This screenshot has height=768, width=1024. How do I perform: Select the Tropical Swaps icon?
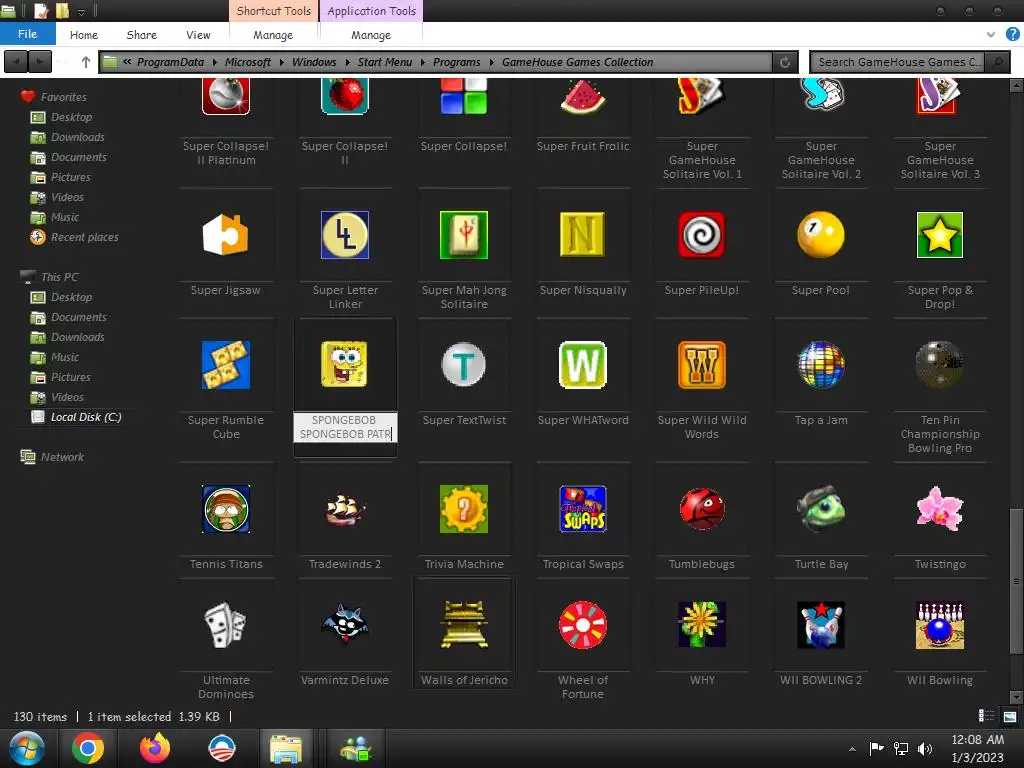tap(583, 509)
